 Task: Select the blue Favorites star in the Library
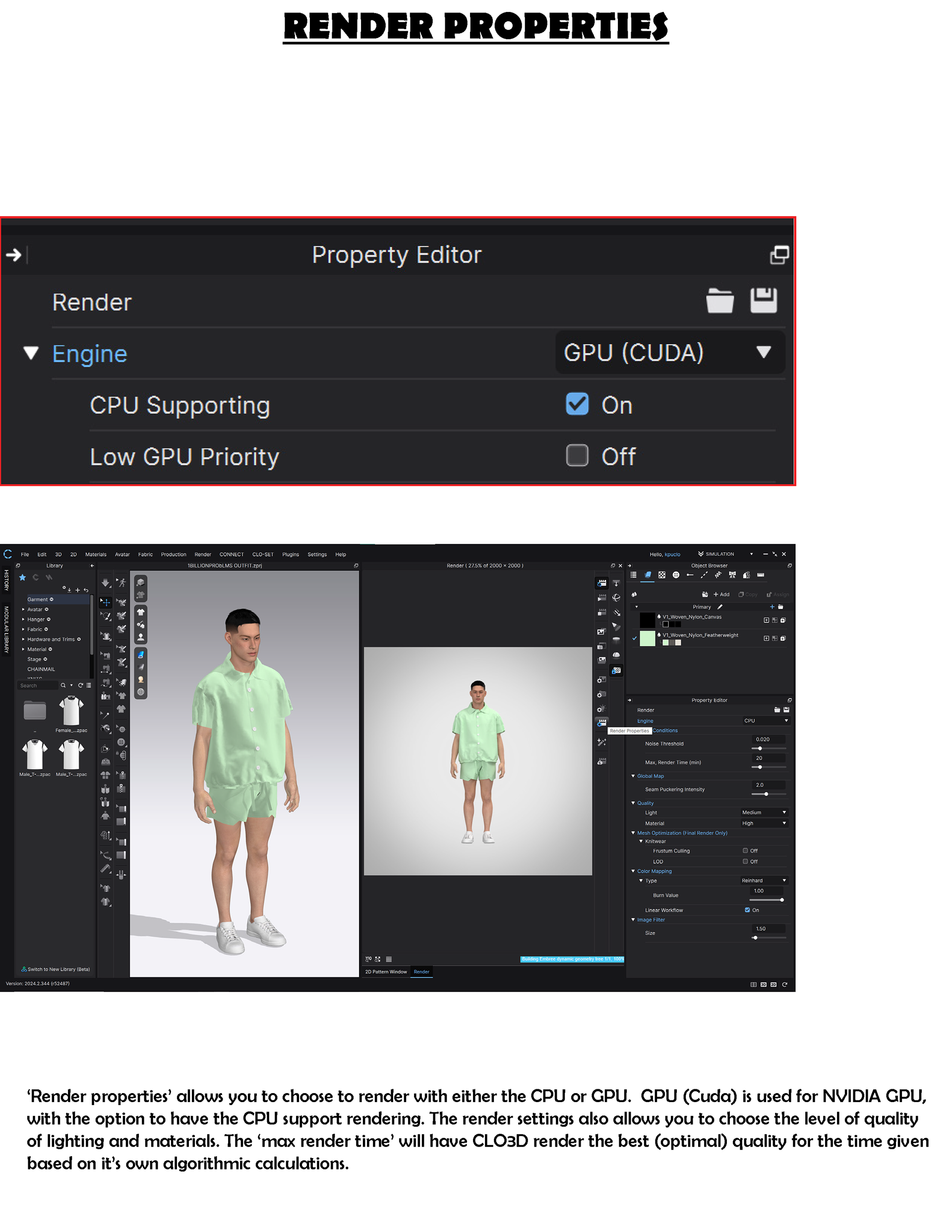pos(23,577)
